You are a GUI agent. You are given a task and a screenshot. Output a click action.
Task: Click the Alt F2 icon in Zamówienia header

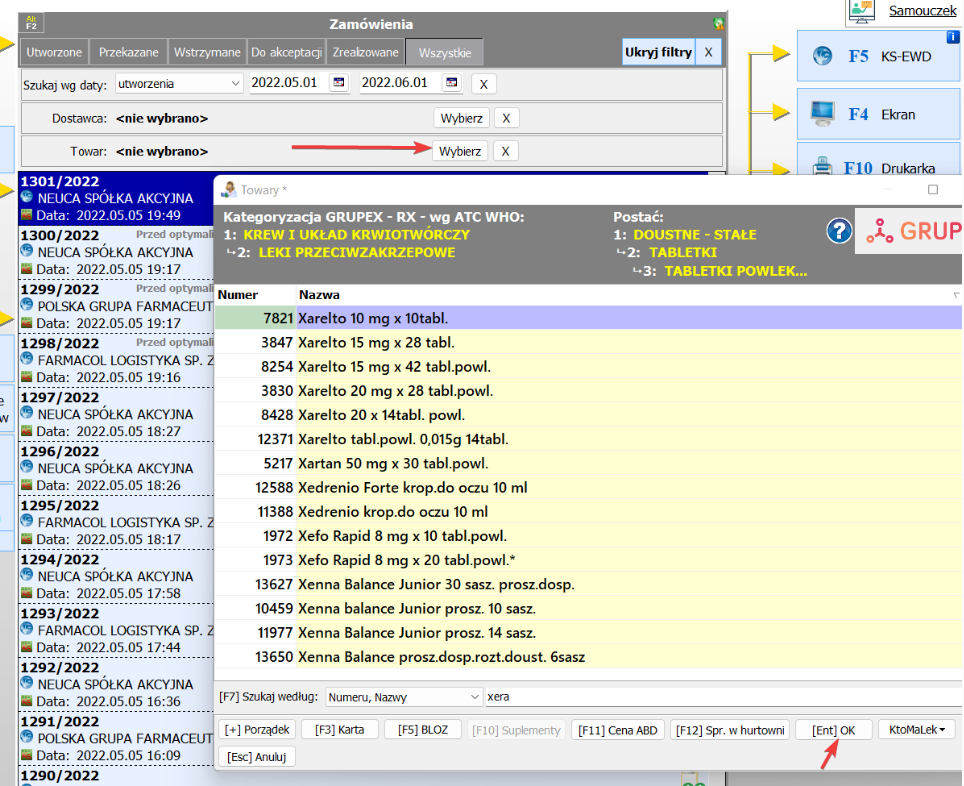31,23
